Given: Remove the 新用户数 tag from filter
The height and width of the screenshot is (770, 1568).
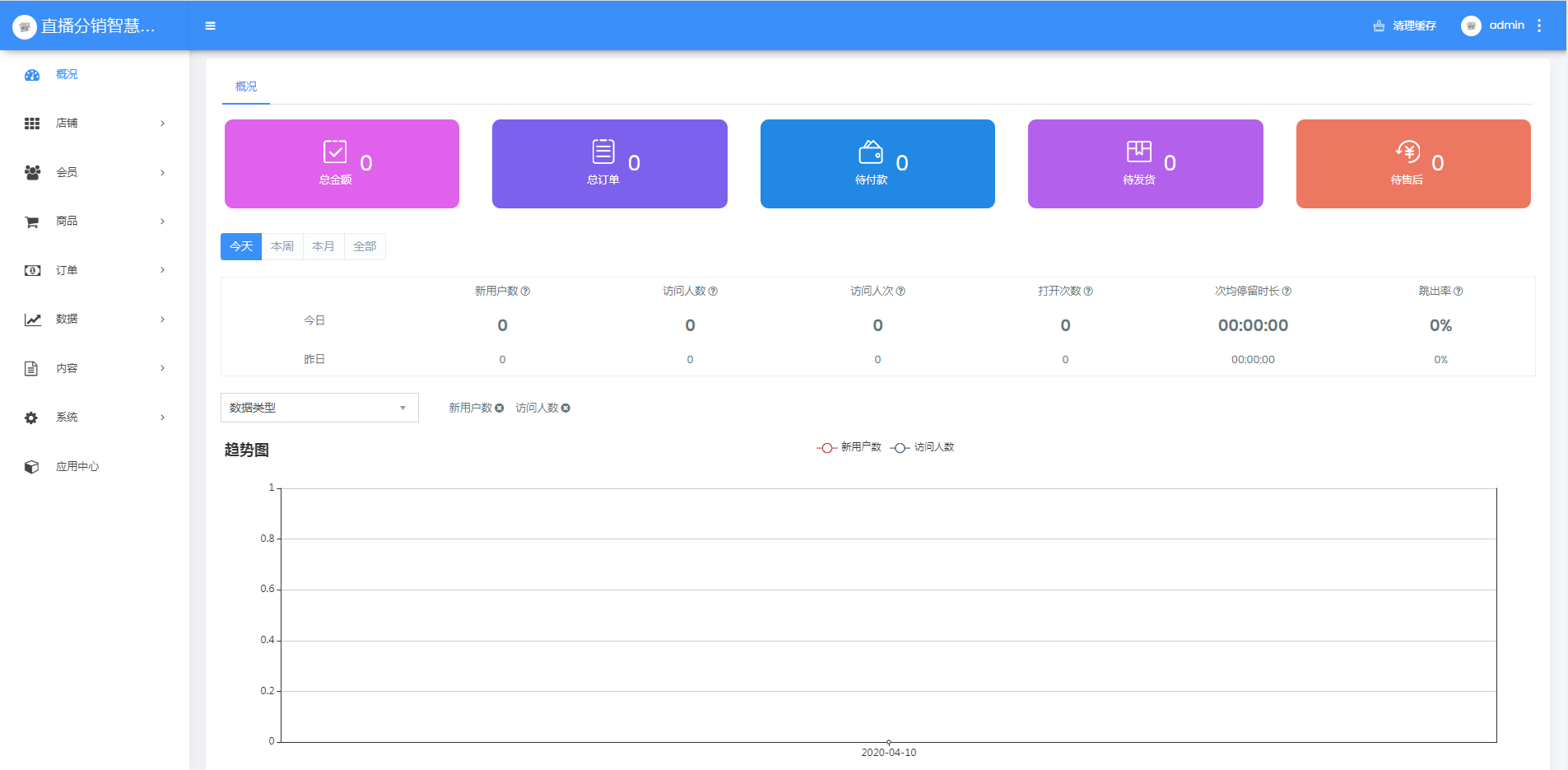Looking at the screenshot, I should 500,408.
